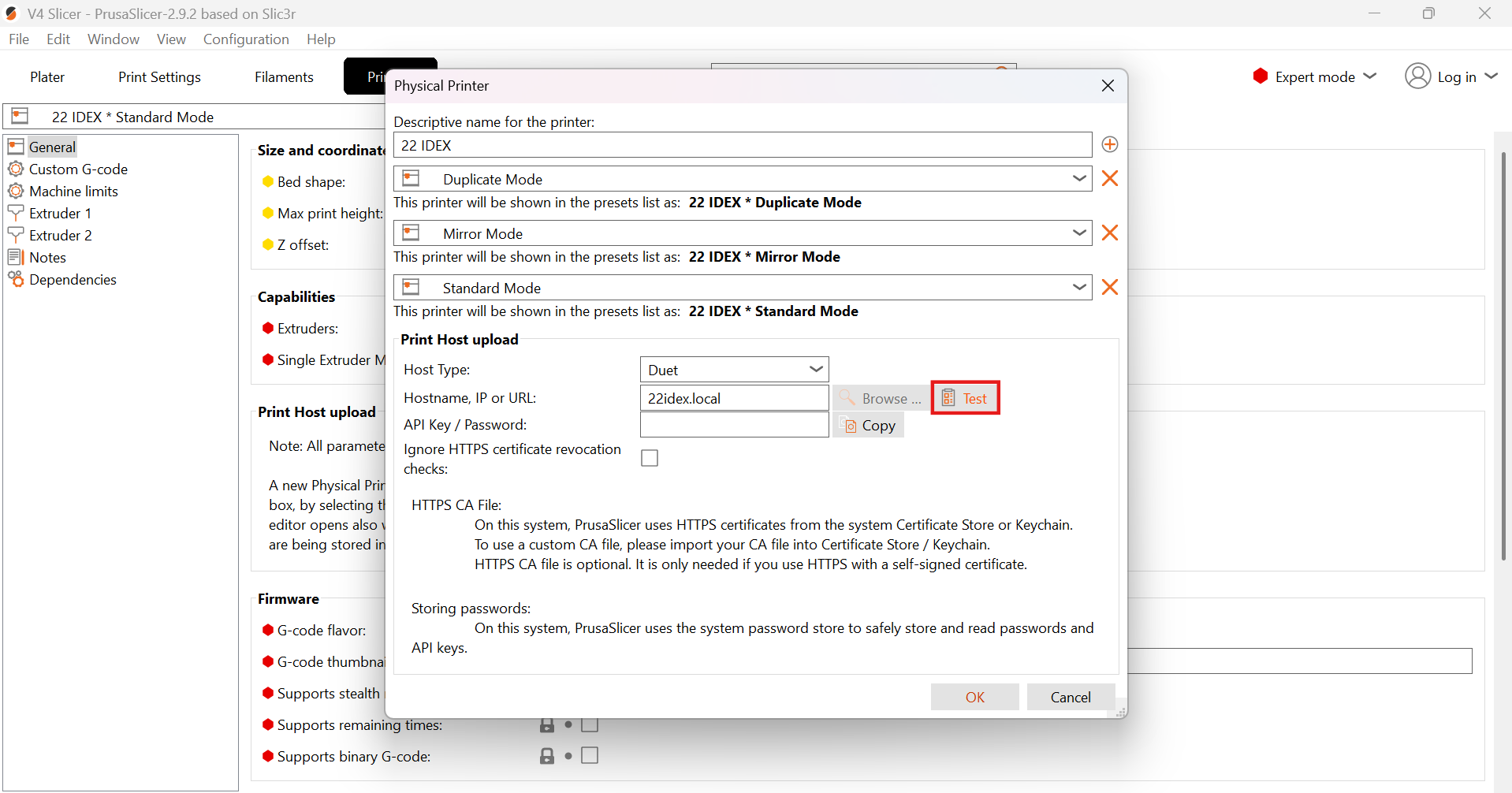
Task: Add a preset with the plus icon
Action: click(1110, 144)
